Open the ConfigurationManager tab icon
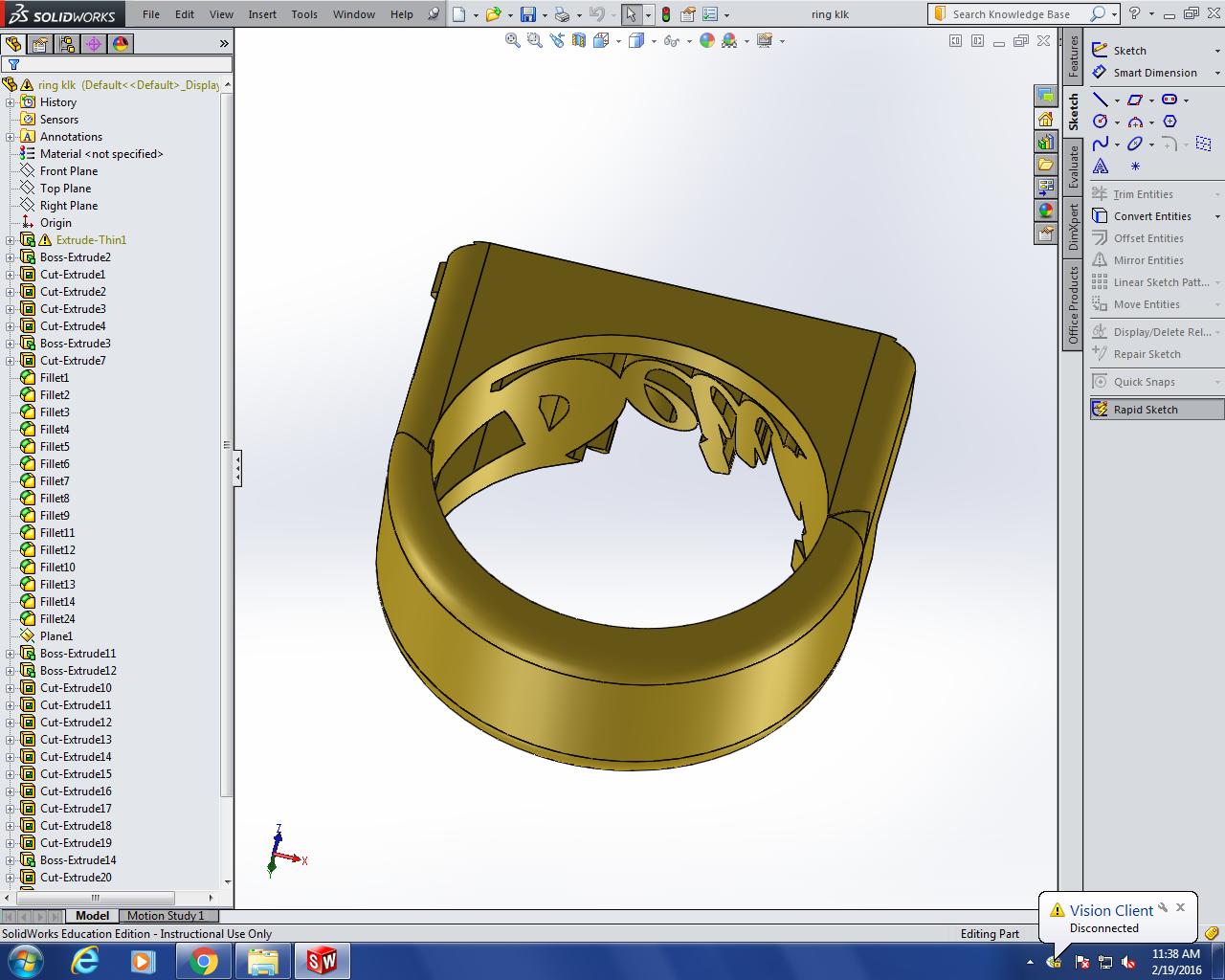Viewport: 1225px width, 980px height. point(67,44)
